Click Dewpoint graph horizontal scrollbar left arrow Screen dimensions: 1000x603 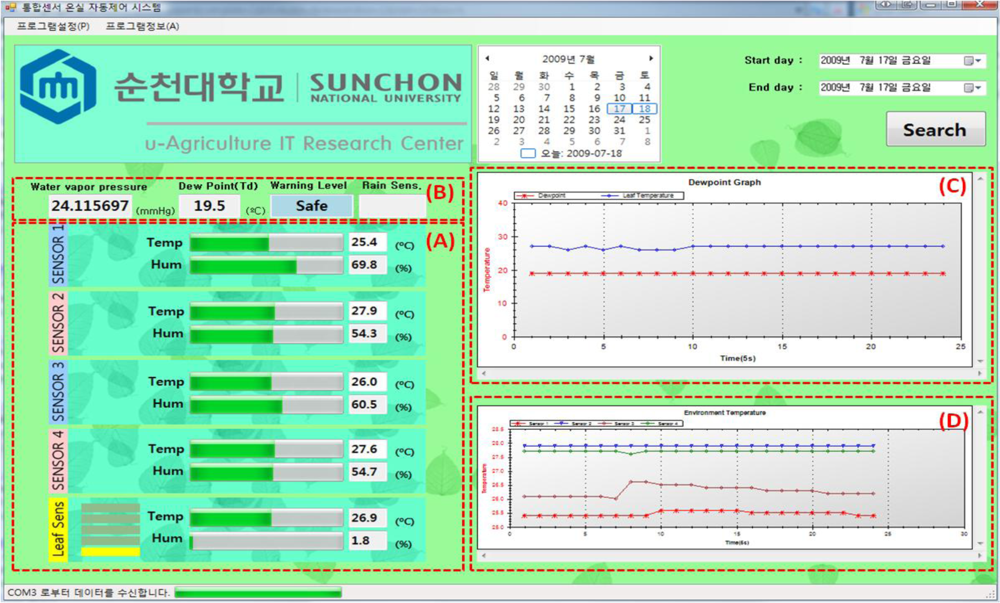point(483,374)
